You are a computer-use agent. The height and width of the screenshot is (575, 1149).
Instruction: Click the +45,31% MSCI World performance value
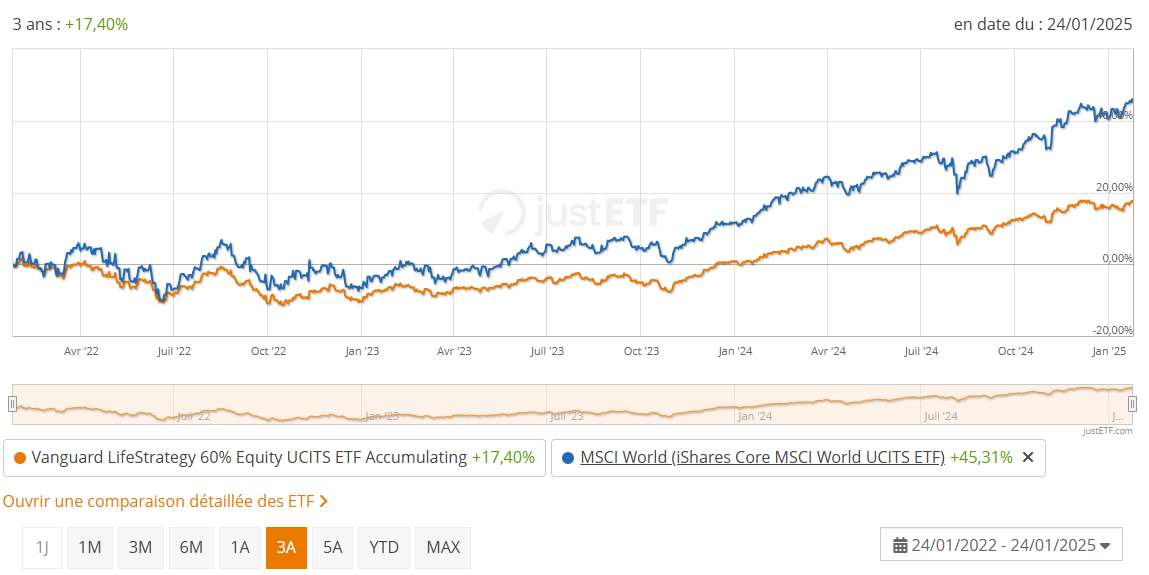click(981, 458)
